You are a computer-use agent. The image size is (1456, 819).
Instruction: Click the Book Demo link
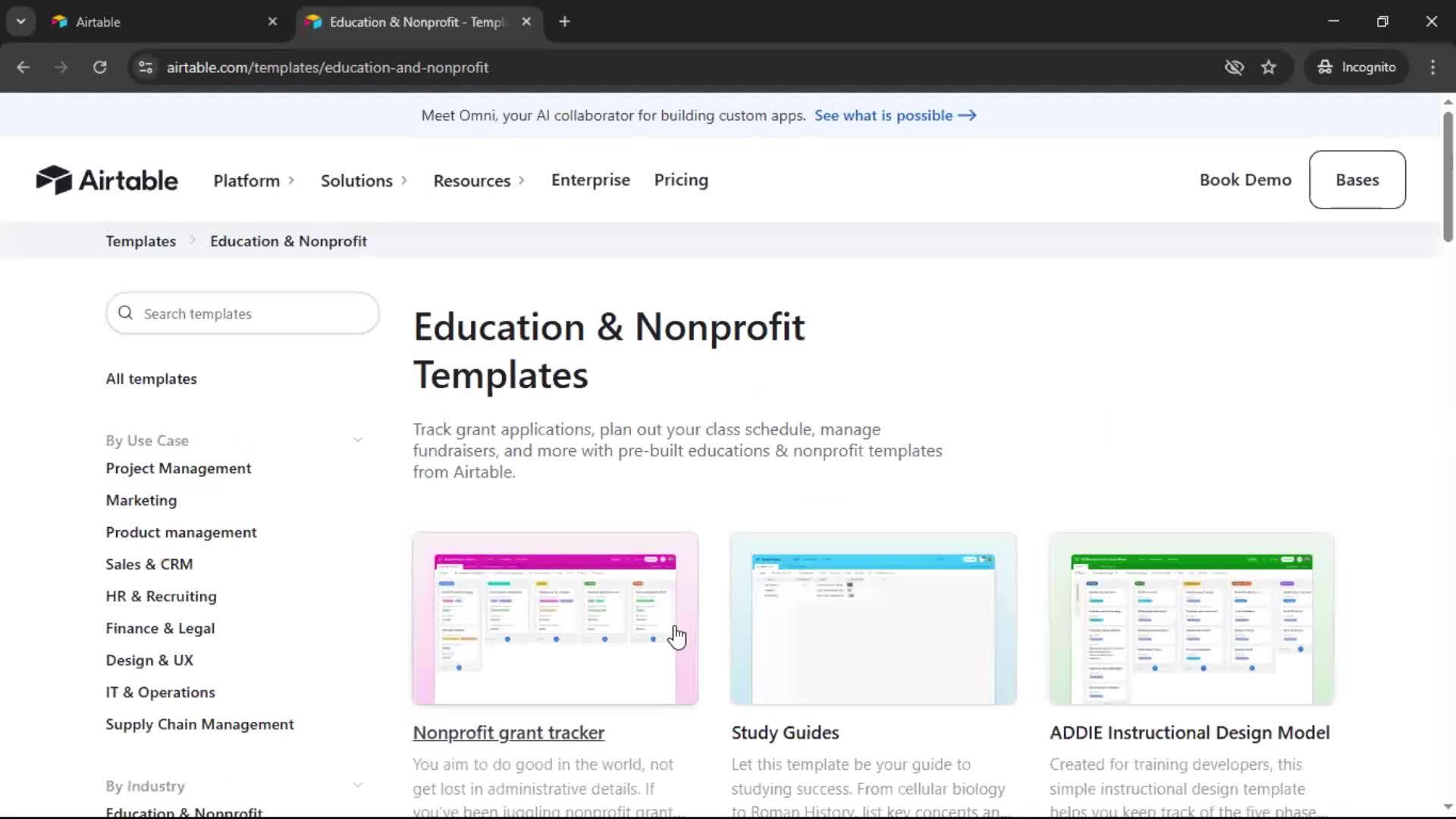coord(1245,180)
